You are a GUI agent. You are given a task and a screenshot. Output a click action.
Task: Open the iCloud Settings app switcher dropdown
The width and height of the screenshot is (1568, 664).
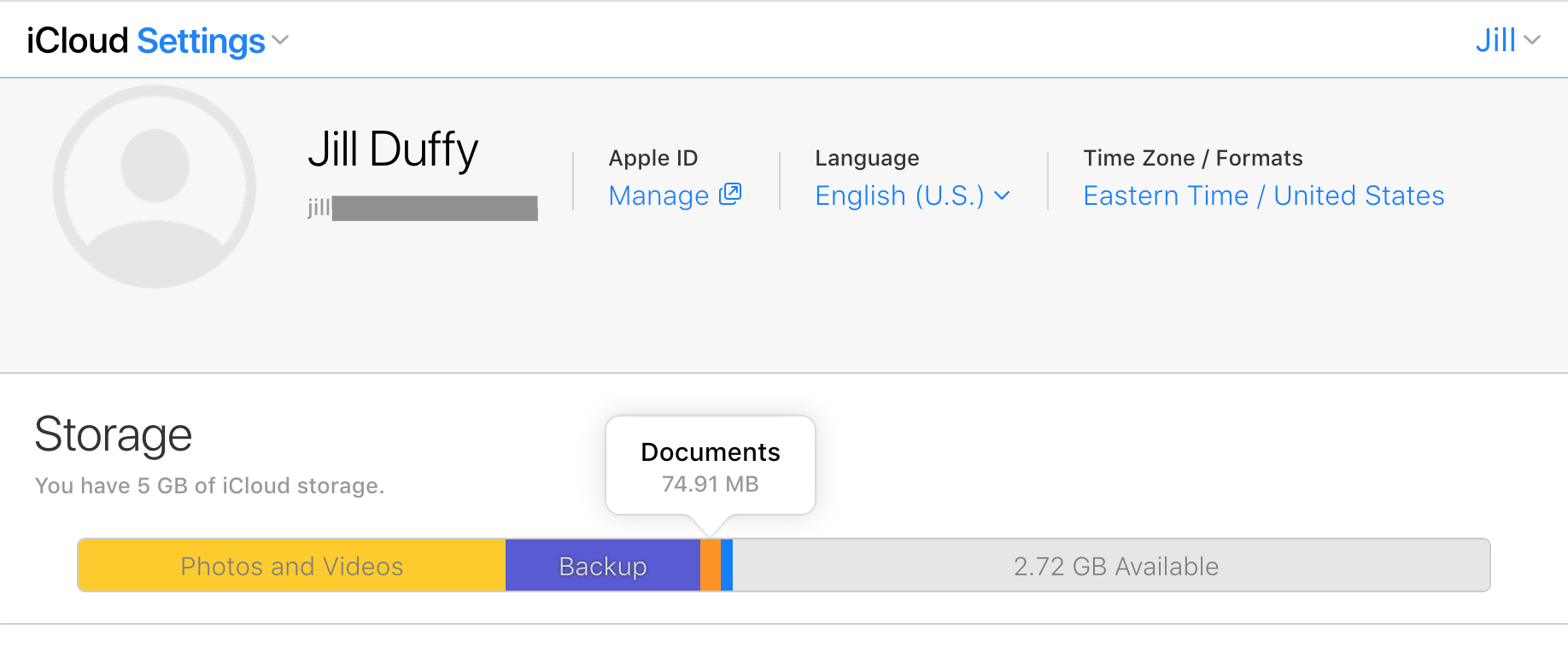coord(158,41)
